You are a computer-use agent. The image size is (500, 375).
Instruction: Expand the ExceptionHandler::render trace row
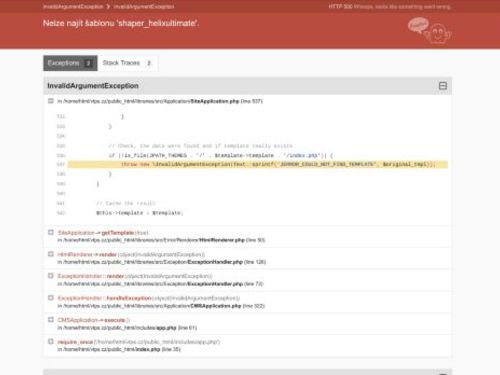pos(51,276)
